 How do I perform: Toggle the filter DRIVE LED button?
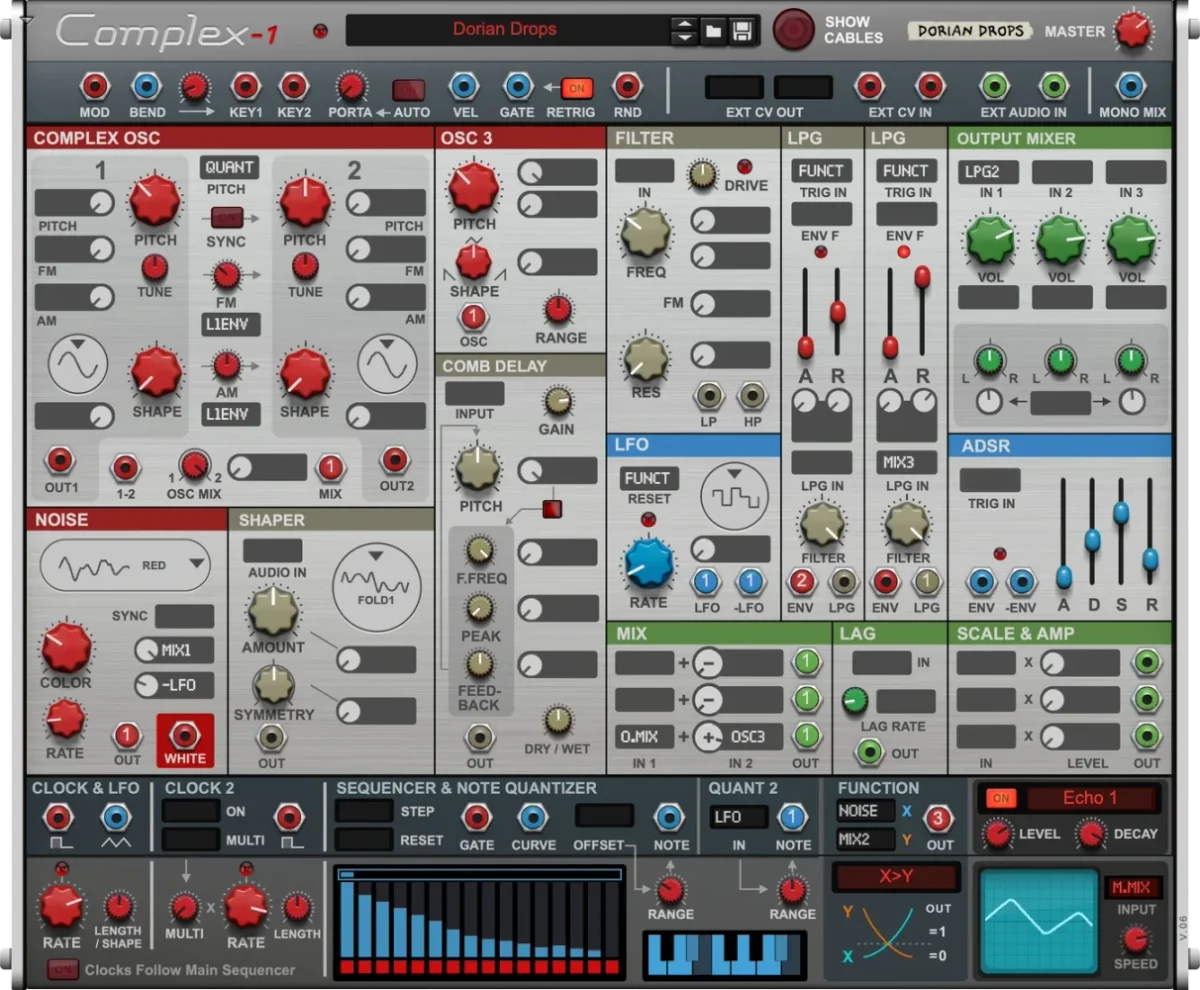745,167
